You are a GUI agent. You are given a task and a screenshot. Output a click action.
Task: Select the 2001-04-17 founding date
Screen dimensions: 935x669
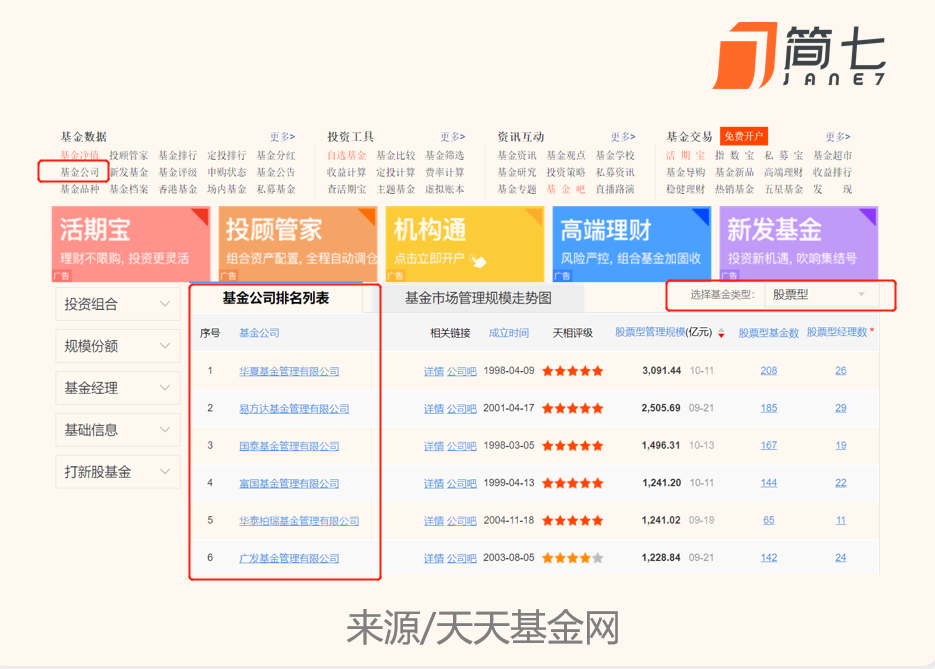tap(509, 408)
